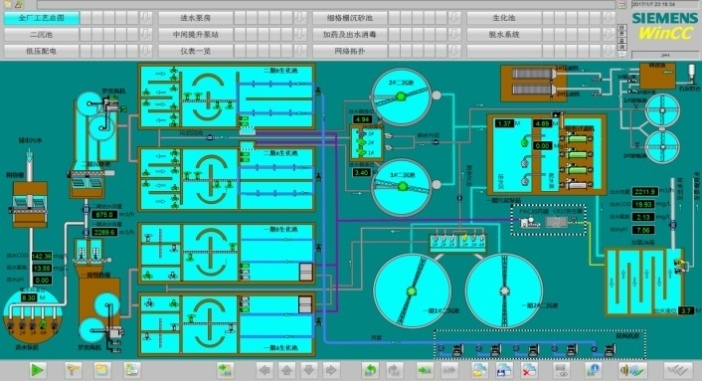702x381 pixels.
Task: Open the 脱水系统 page
Action: click(x=504, y=34)
